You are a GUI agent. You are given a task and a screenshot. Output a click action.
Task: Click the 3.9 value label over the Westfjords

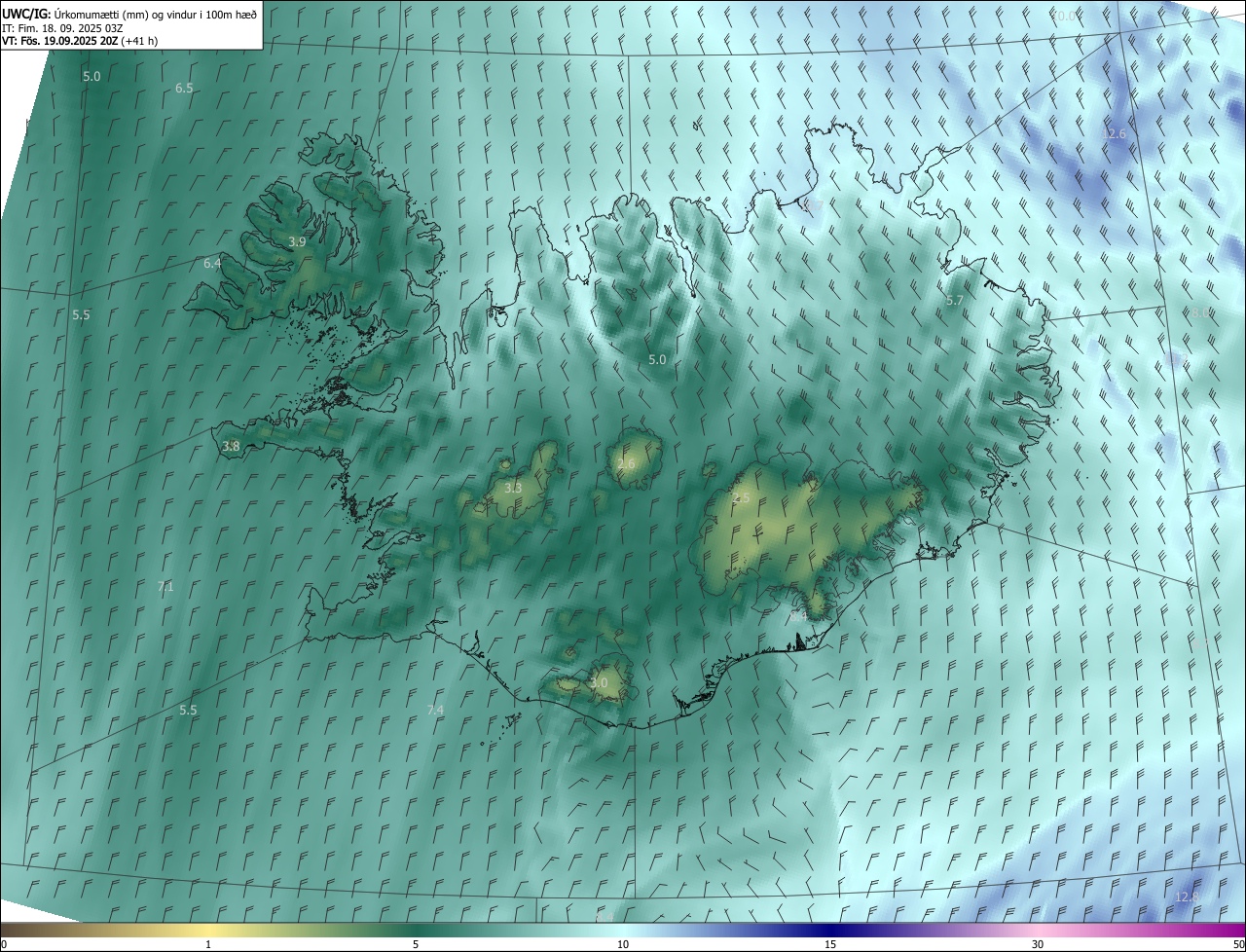tap(298, 241)
